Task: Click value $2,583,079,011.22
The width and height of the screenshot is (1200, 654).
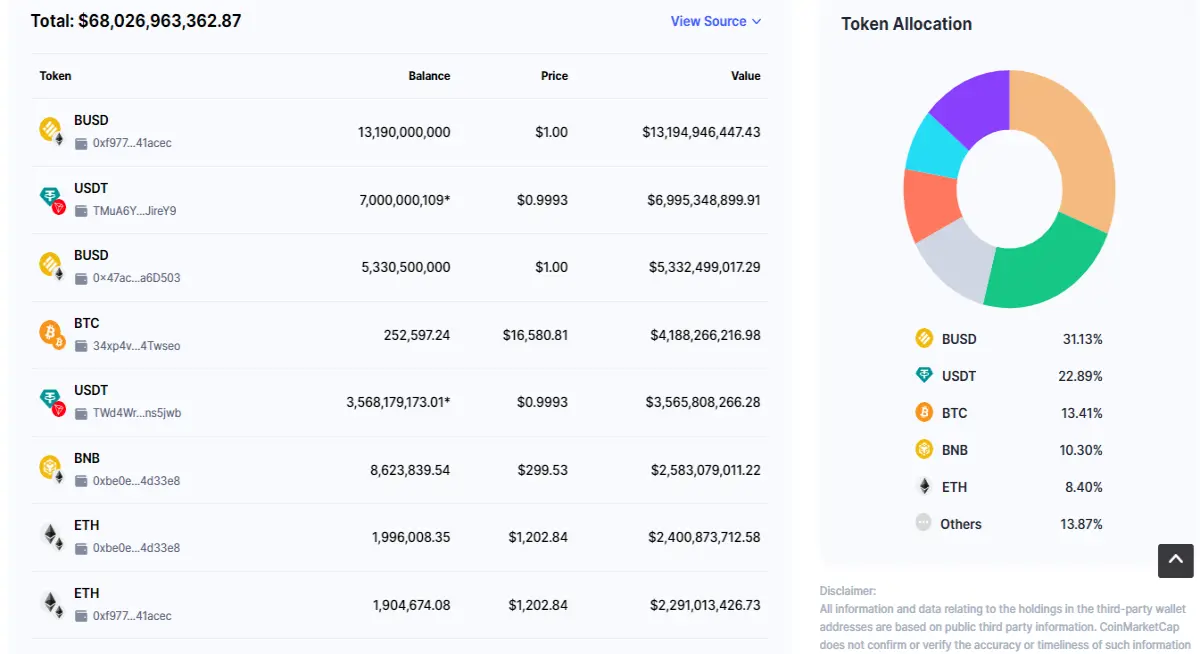Action: [706, 470]
